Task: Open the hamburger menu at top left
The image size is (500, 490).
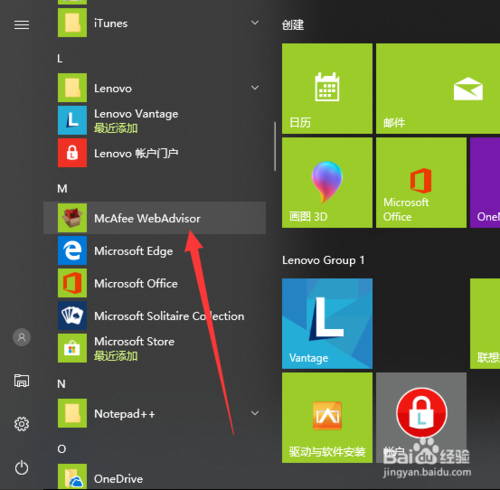Action: point(22,25)
